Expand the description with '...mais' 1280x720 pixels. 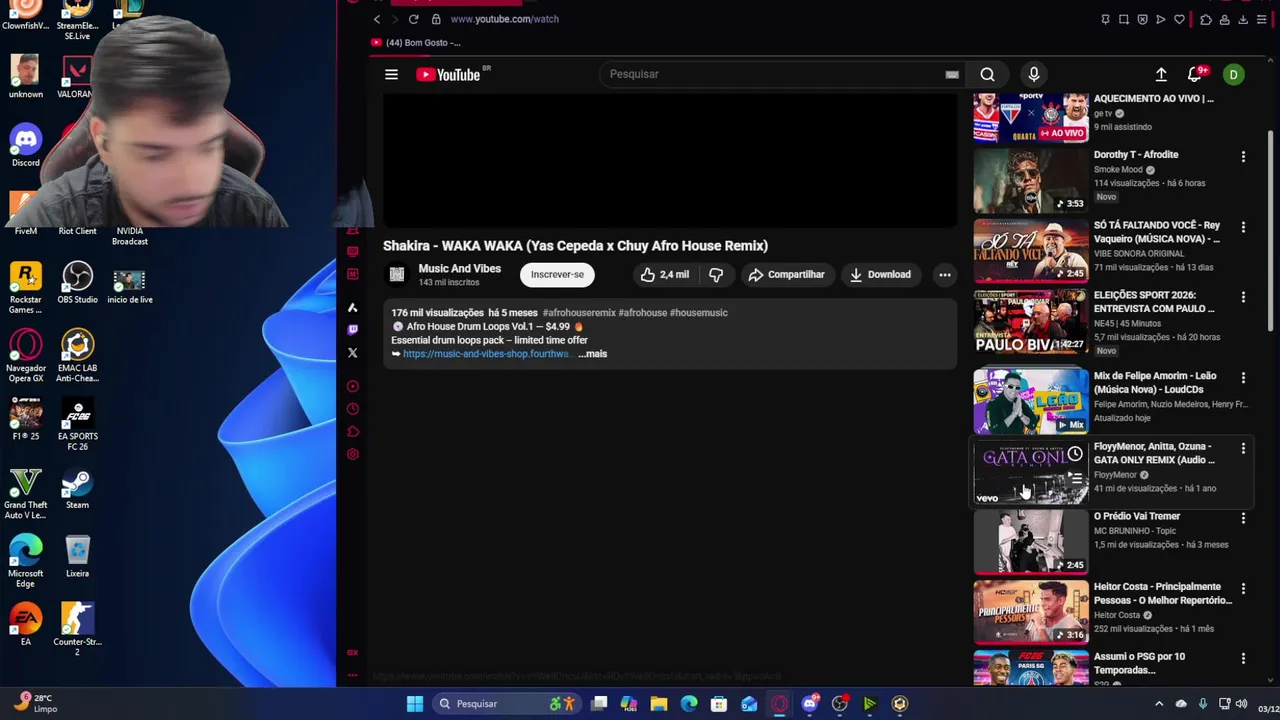click(594, 354)
